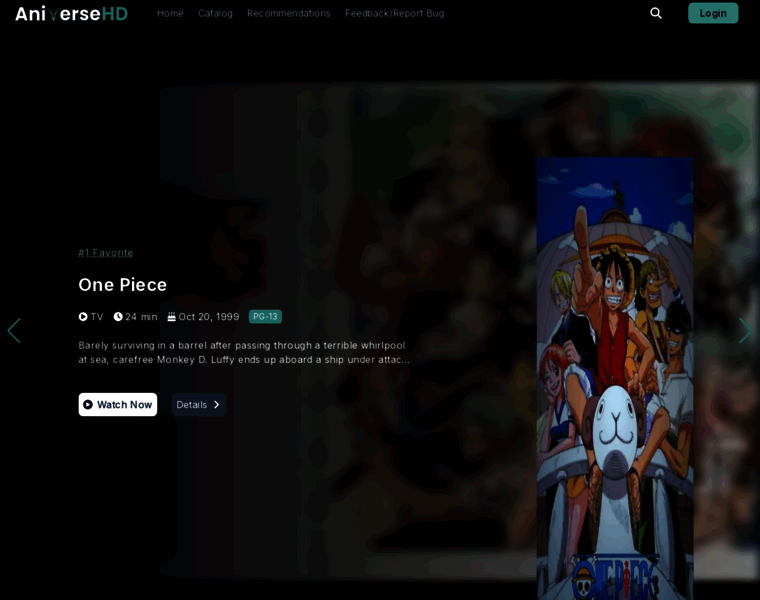Open the One Piece poster image

[x=615, y=378]
